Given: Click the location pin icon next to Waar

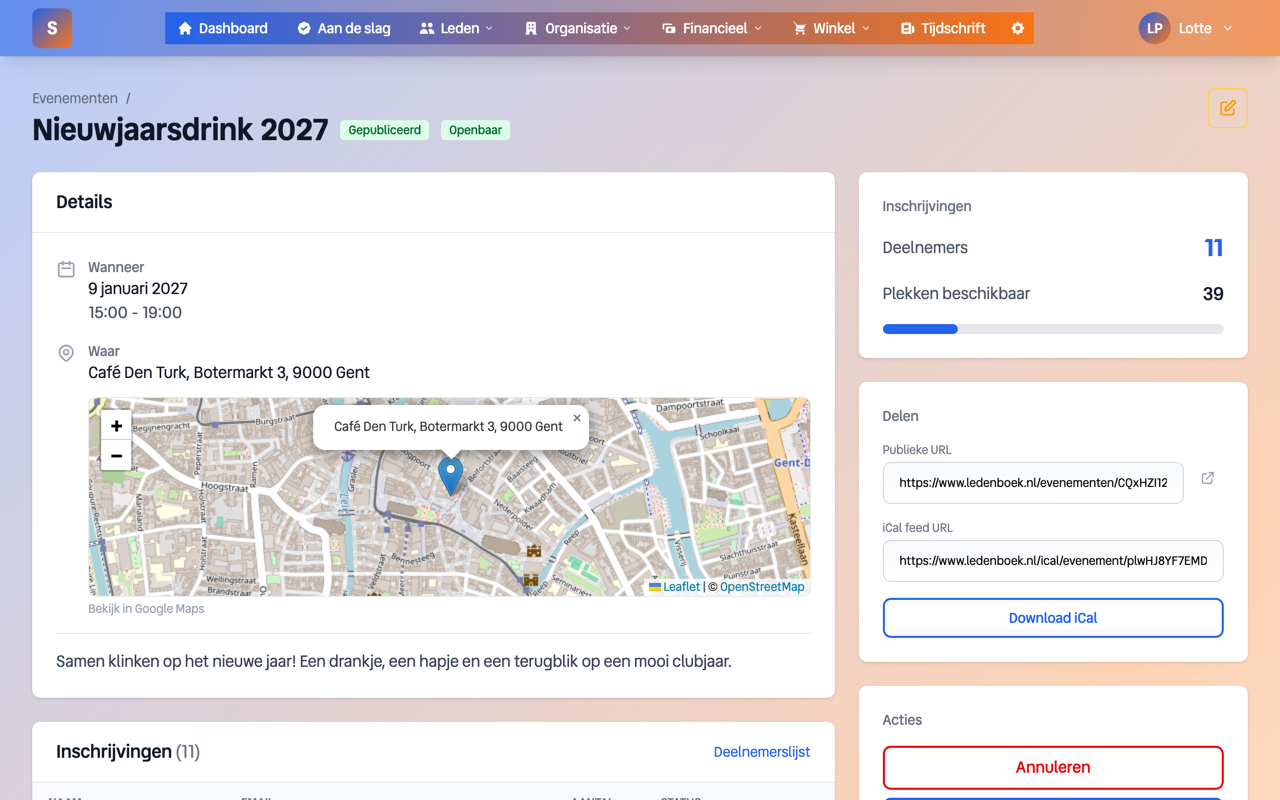Looking at the screenshot, I should coord(66,353).
